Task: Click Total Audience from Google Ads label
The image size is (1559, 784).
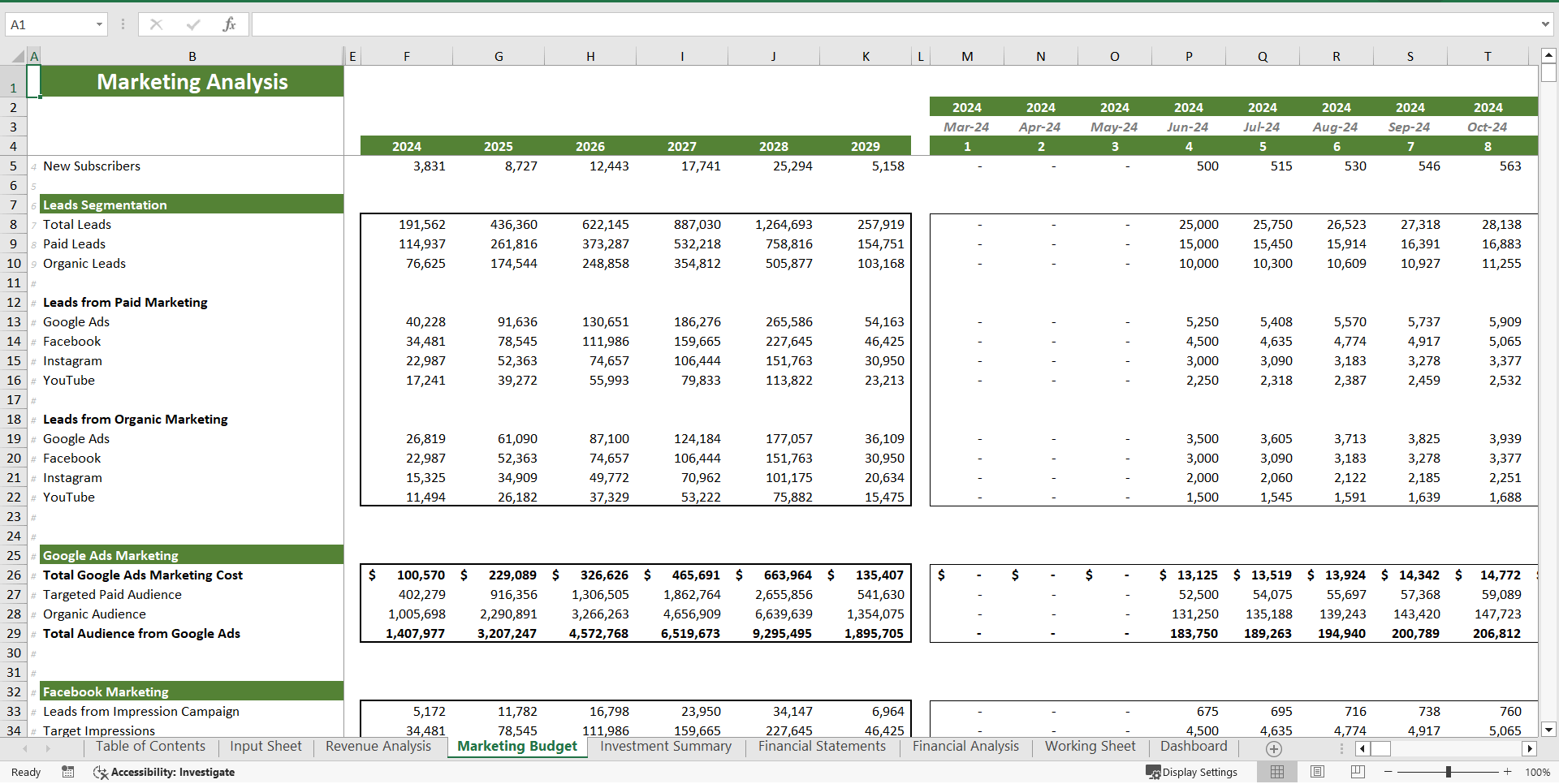Action: 141,633
